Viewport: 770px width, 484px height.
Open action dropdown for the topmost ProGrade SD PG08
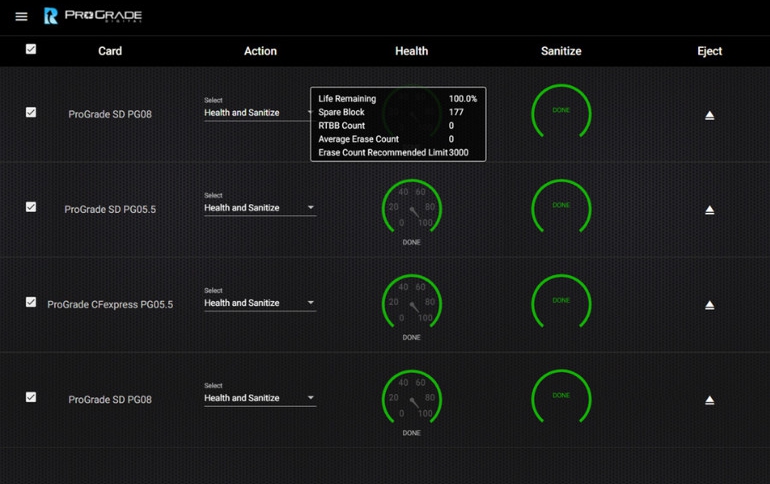257,113
